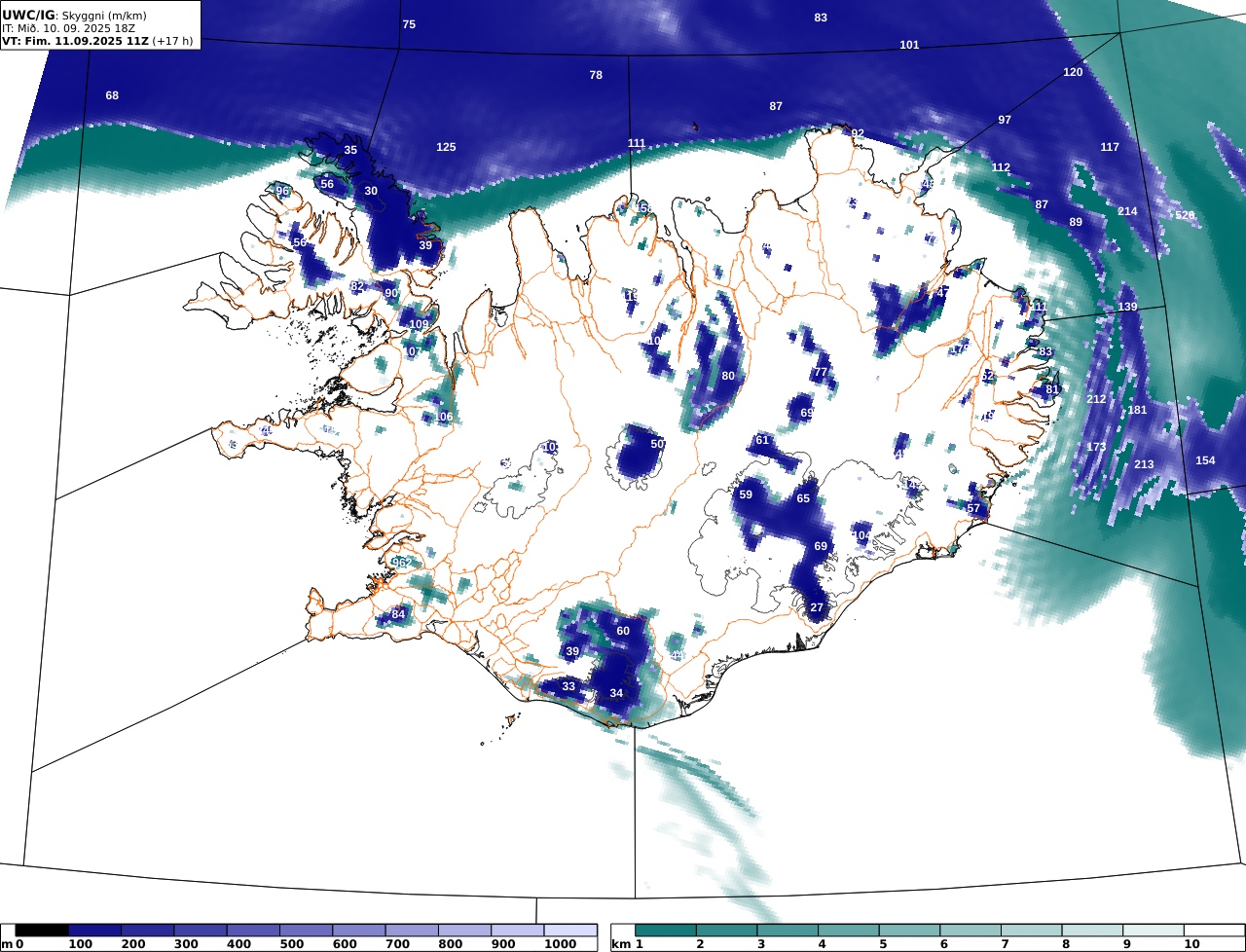The image size is (1246, 952).
Task: Click the 'VT: Fim. 11.09.2025 11Z' line
Action: 75,42
